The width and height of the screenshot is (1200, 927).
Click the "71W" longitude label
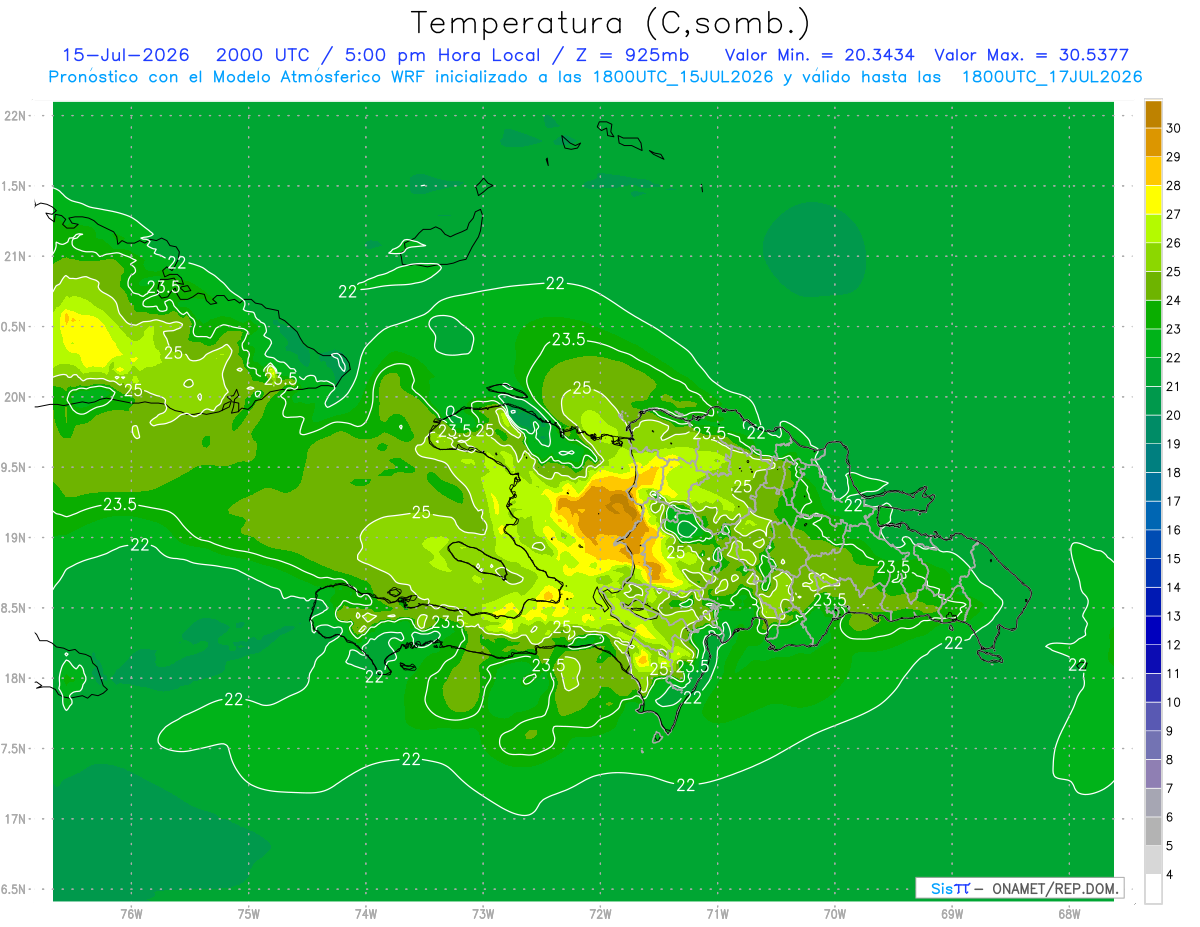(717, 913)
